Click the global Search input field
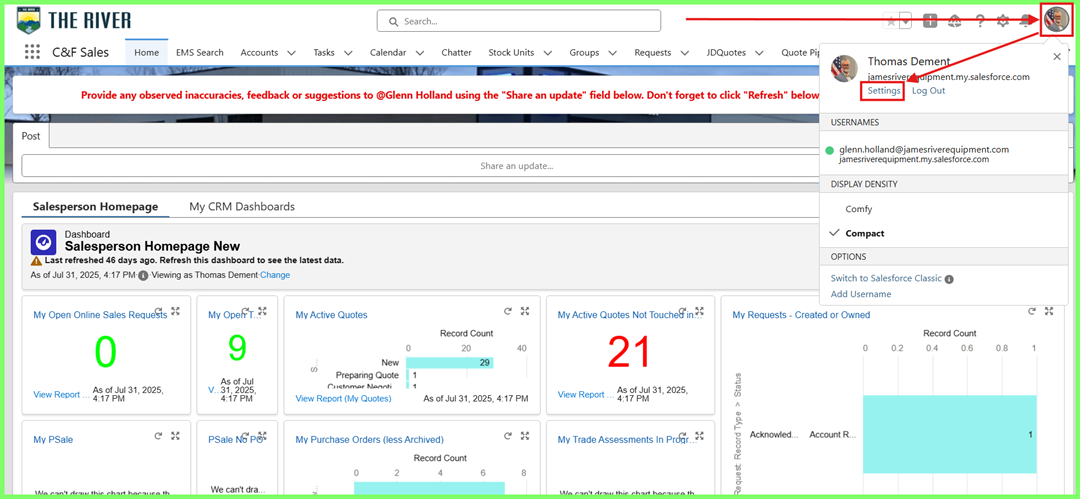This screenshot has width=1080, height=499. pos(519,21)
